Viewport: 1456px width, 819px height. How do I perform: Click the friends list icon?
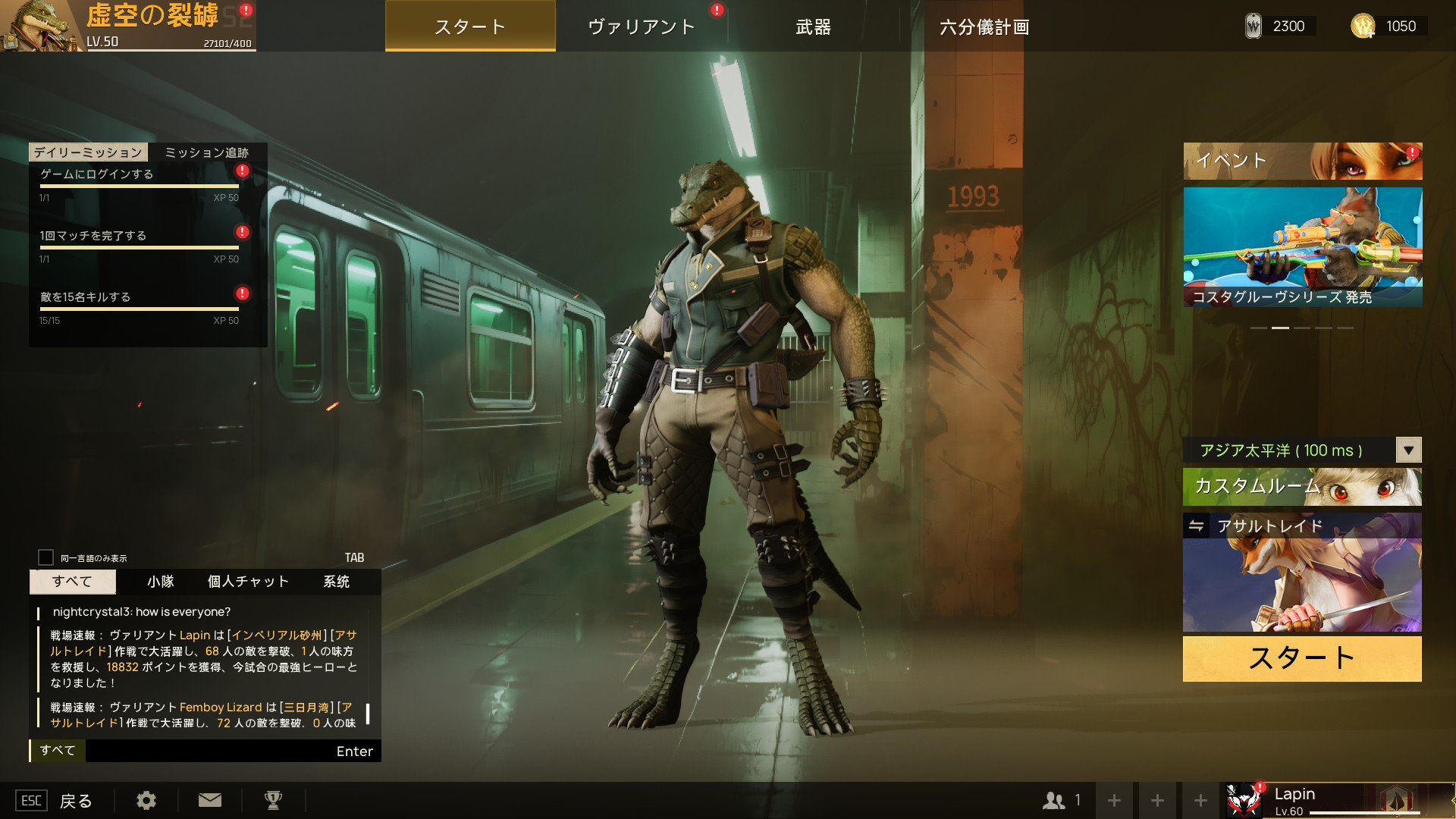point(1054,800)
